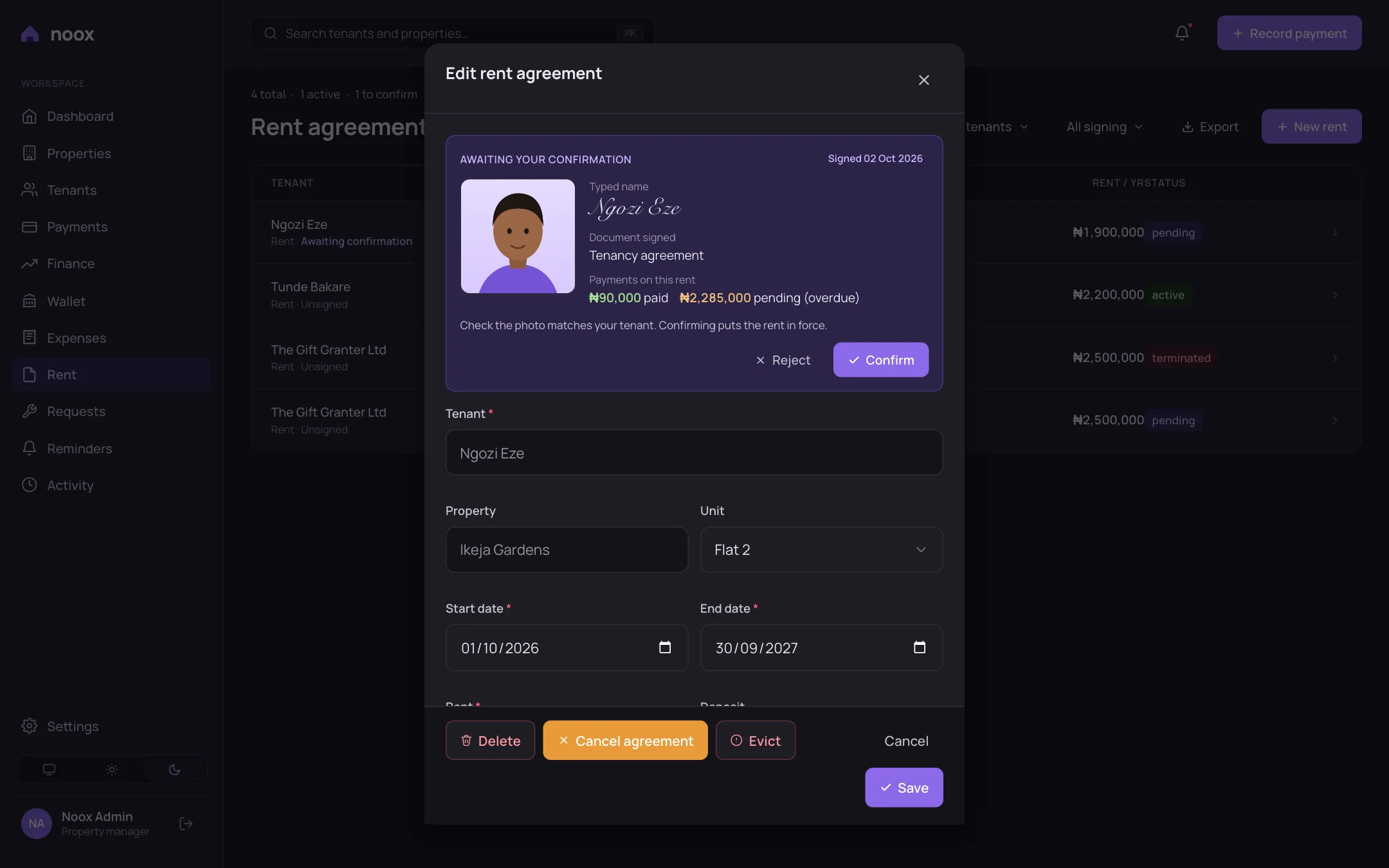Image resolution: width=1389 pixels, height=868 pixels.
Task: Open Settings gear item
Action: tap(111, 726)
